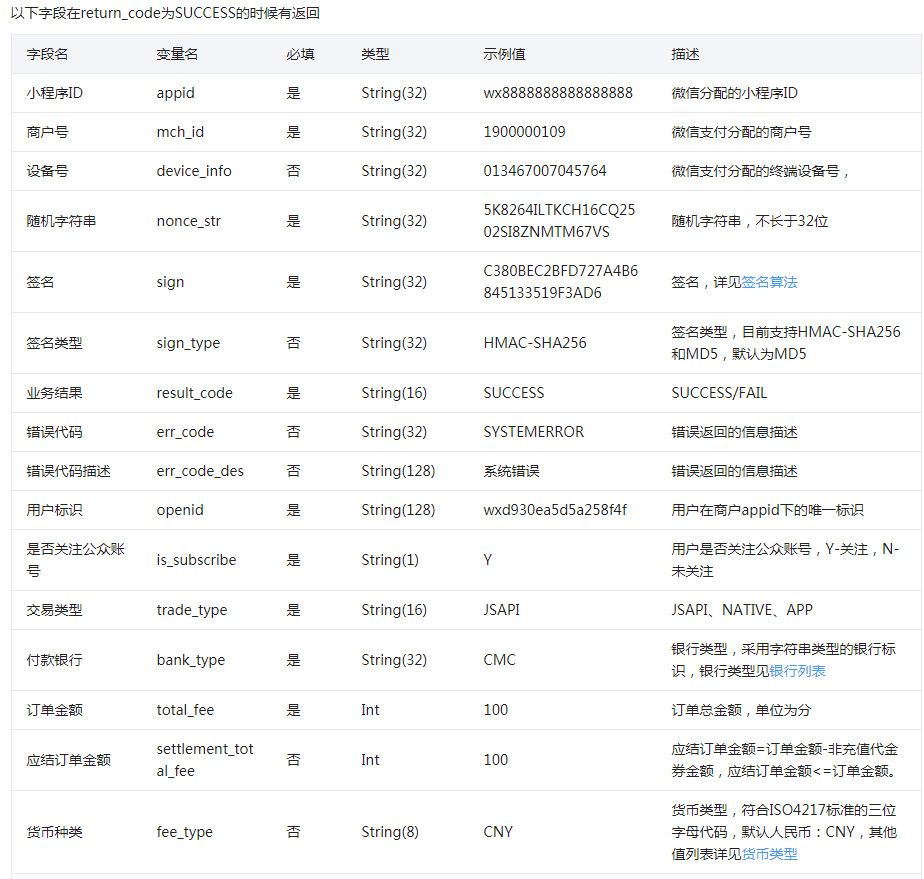Click the 描述 column header
The image size is (924, 879).
tap(685, 54)
